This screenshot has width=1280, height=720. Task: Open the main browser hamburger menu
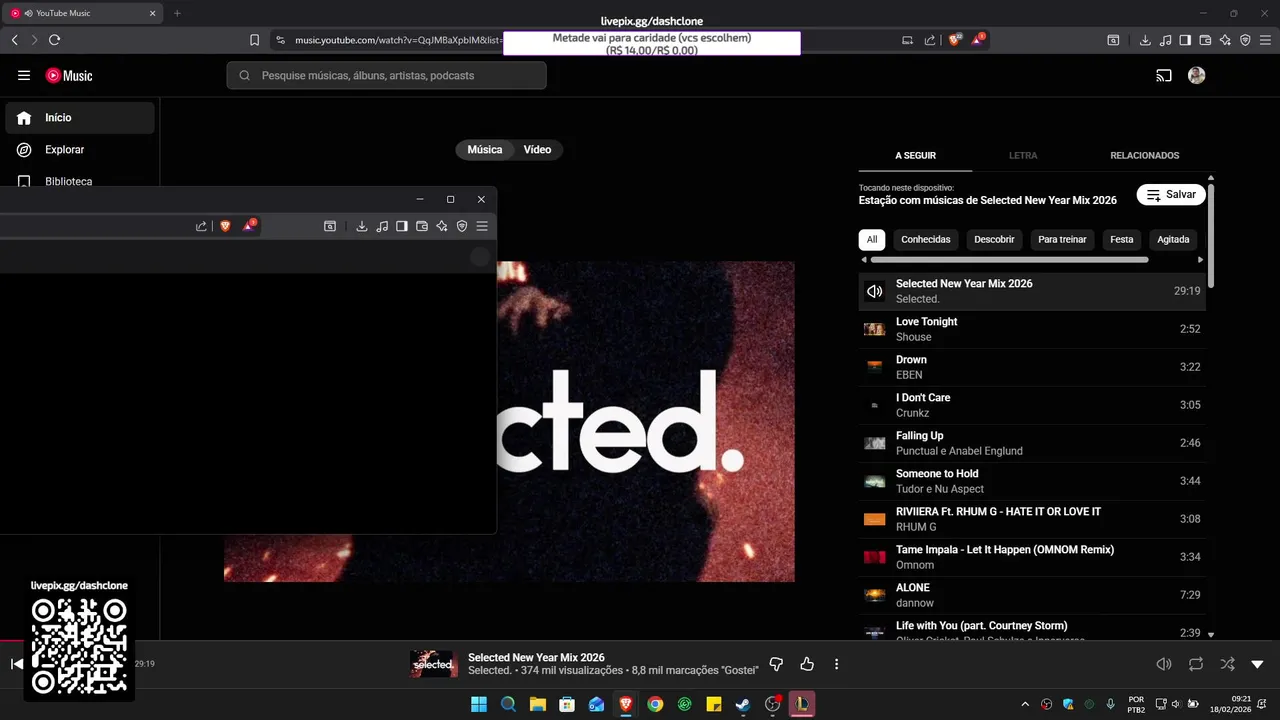[1265, 40]
